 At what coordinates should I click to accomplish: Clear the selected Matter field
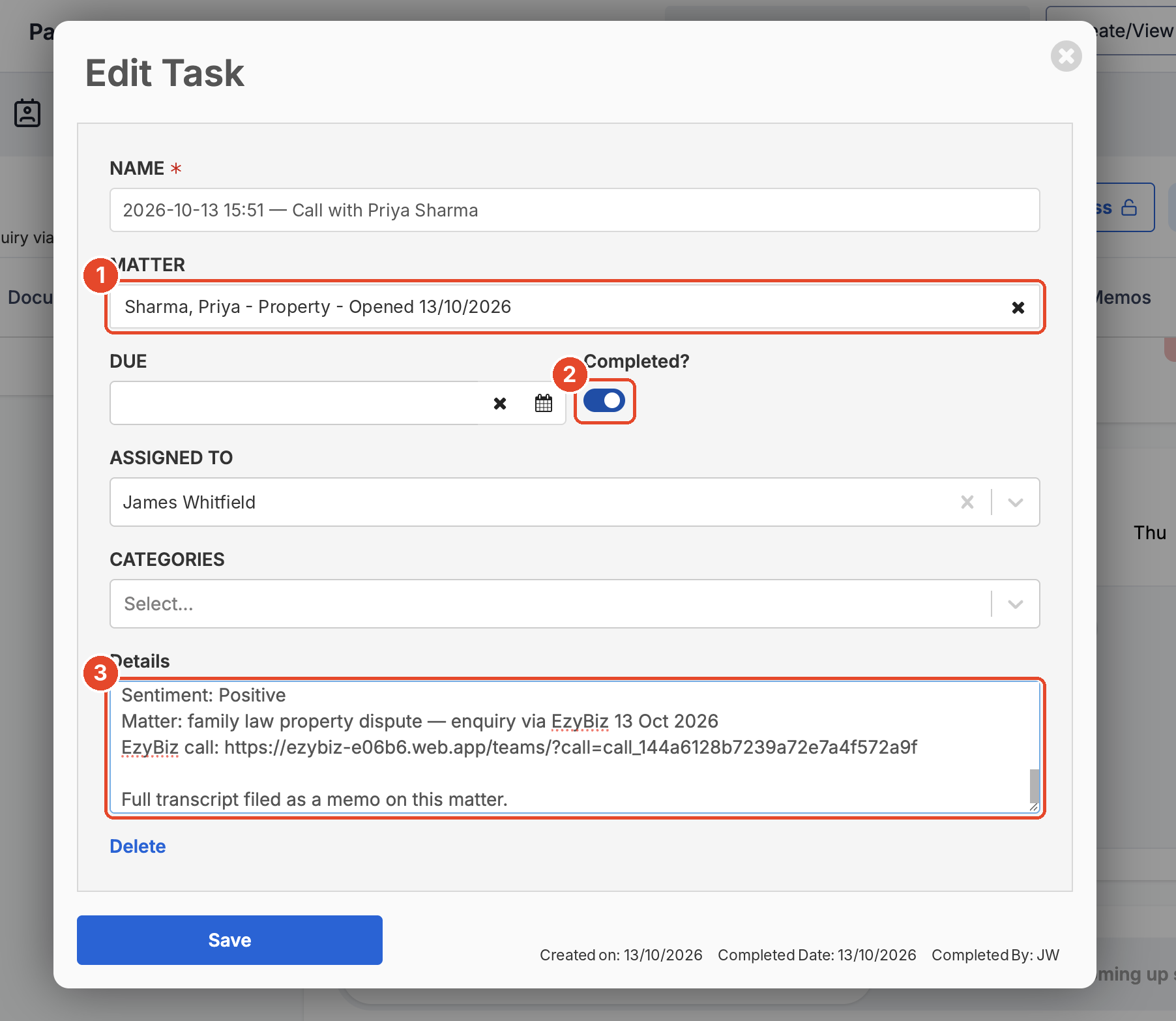(x=1018, y=307)
